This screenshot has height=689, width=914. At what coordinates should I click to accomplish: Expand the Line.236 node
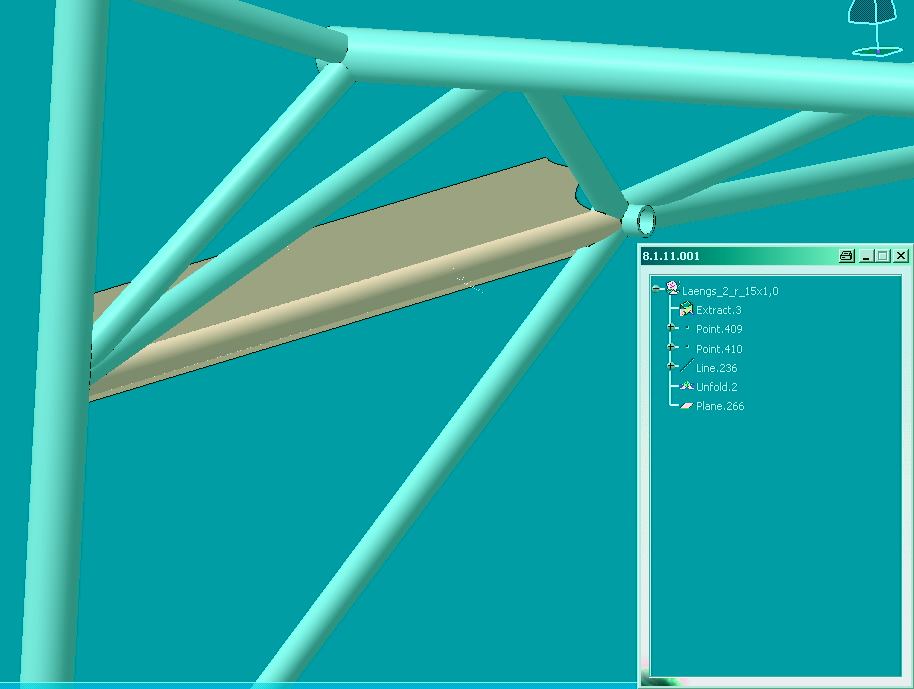point(671,366)
